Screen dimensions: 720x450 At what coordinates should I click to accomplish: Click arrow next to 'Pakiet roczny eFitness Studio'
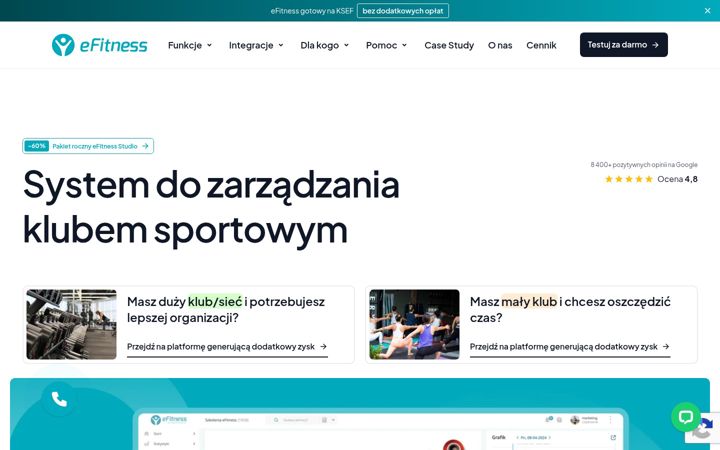tap(145, 146)
